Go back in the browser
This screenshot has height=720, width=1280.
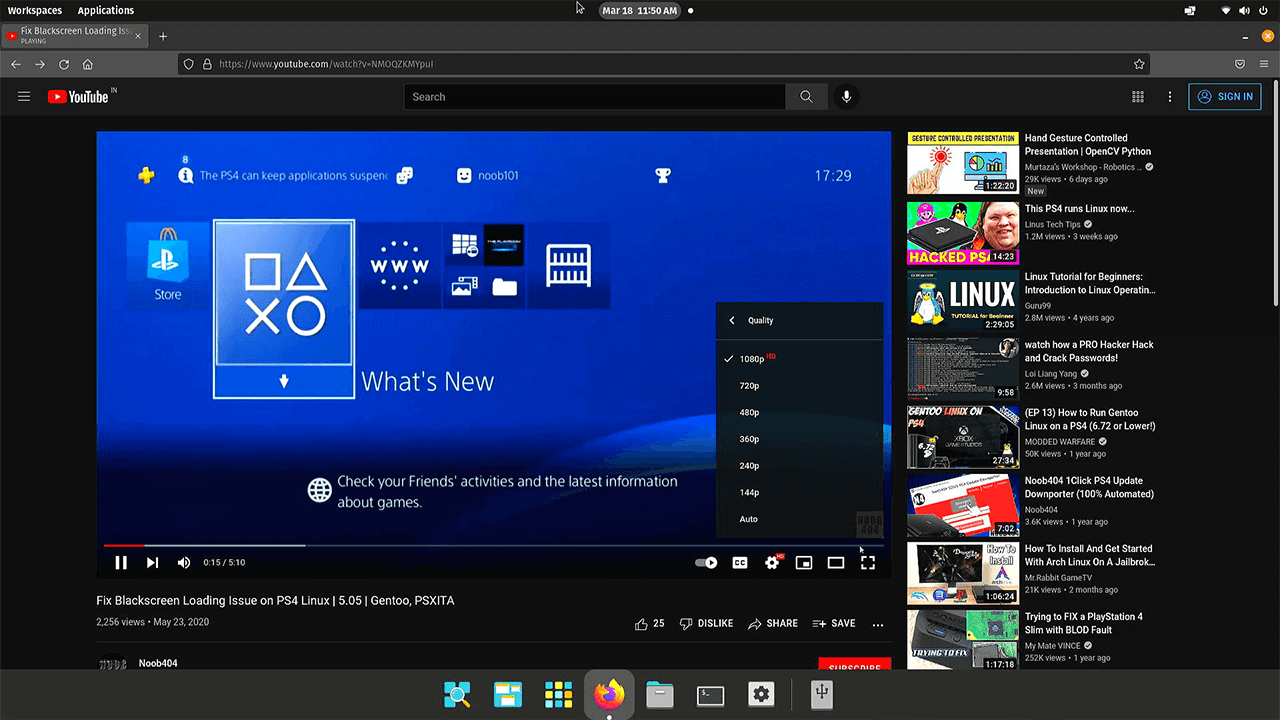pyautogui.click(x=16, y=64)
